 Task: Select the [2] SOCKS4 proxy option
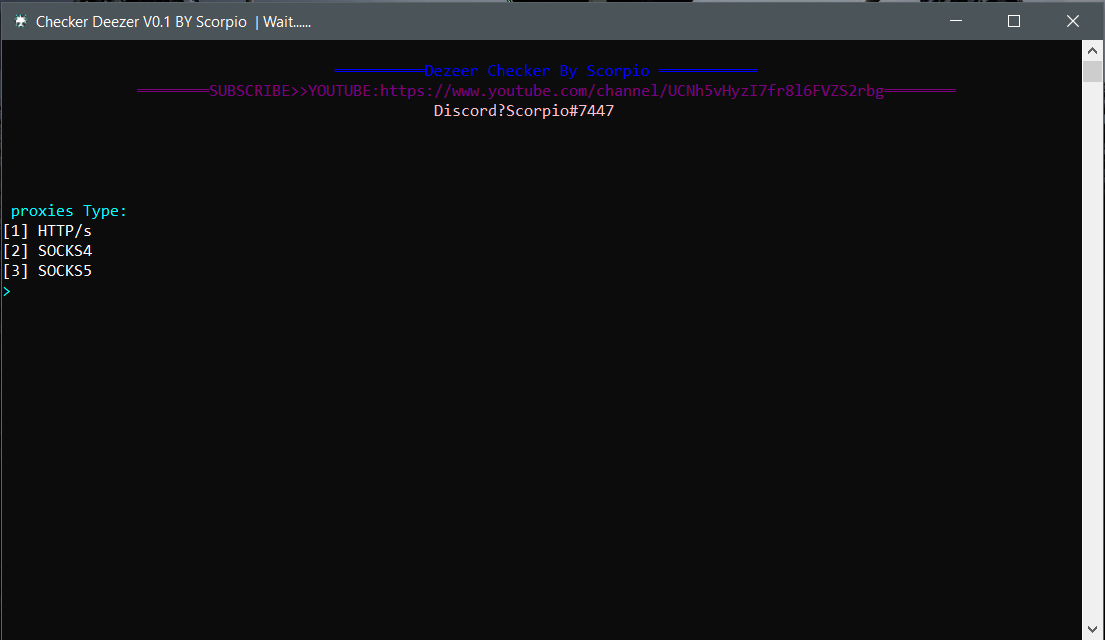point(48,251)
